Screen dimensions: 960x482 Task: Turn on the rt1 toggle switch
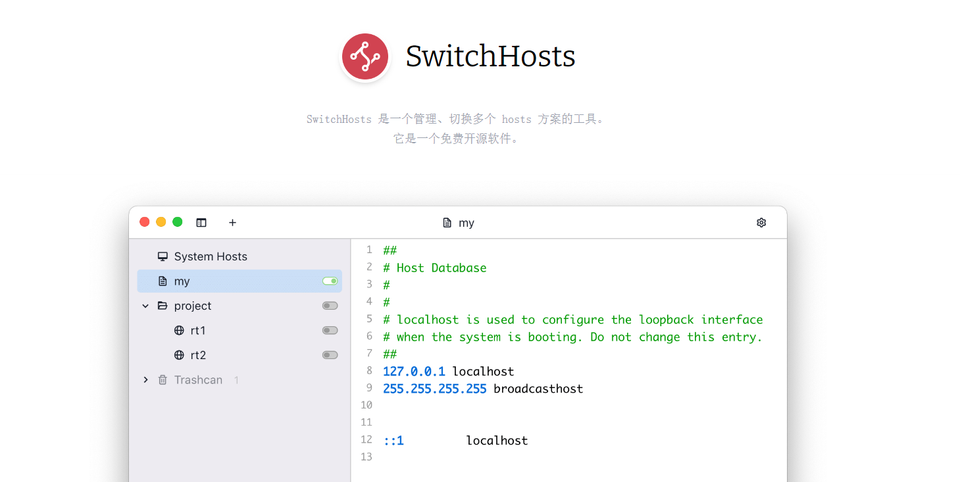(329, 331)
